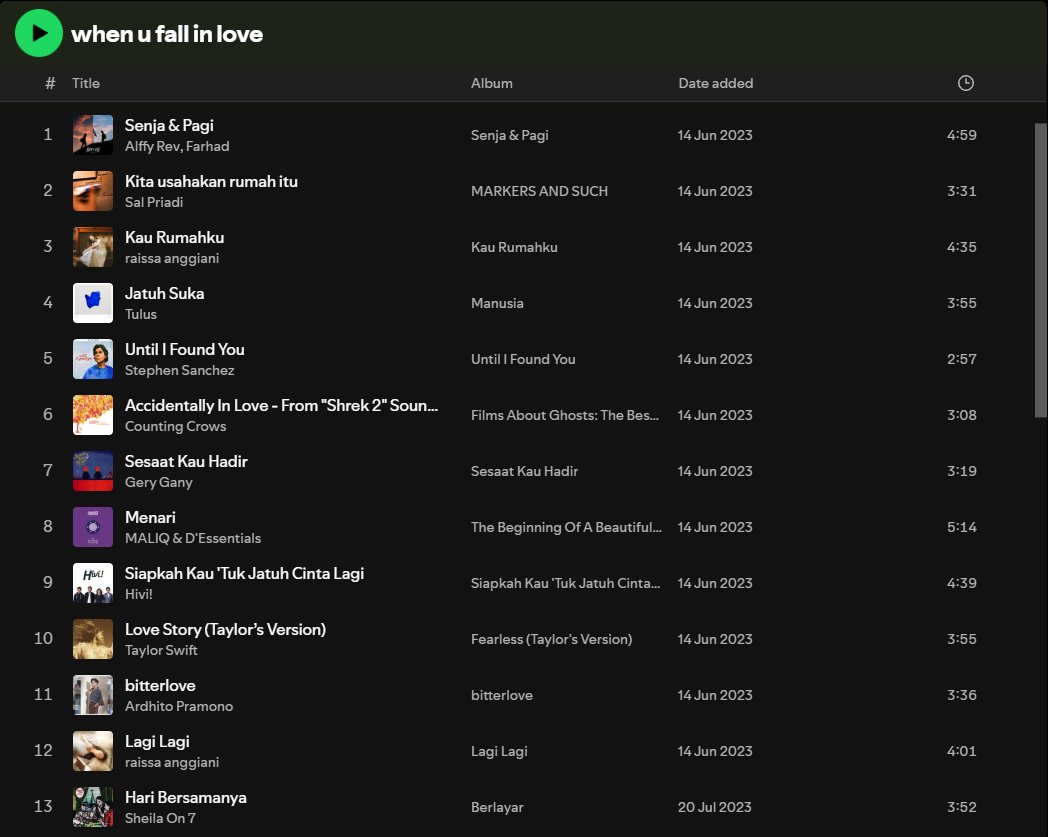Select the song title Senja & Pagi
The image size is (1048, 837).
(169, 125)
